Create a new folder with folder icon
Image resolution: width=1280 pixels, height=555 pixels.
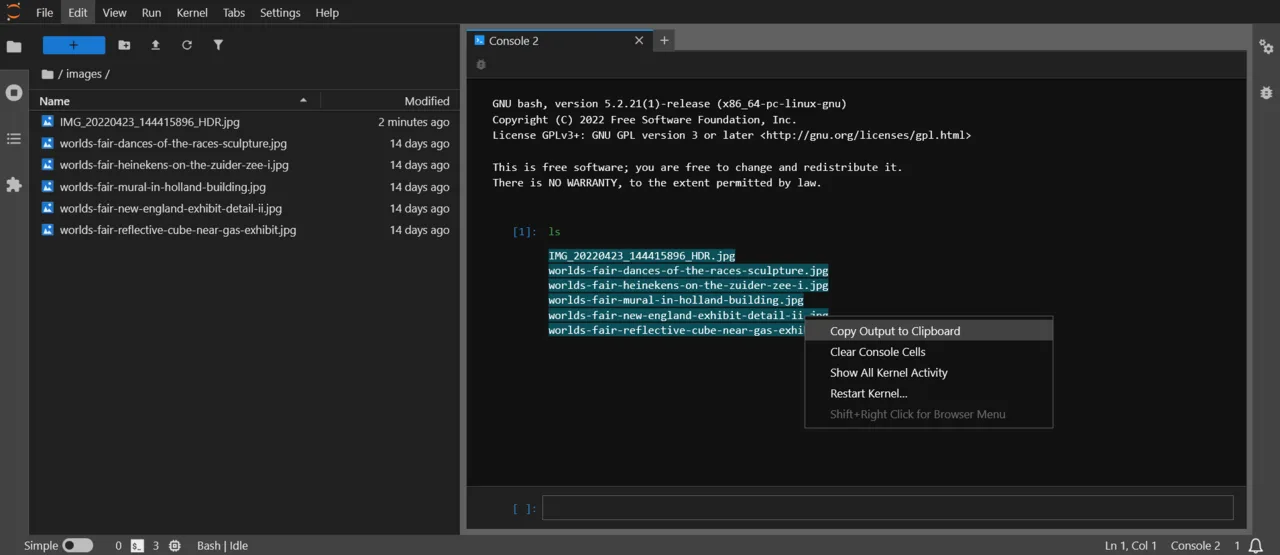click(124, 45)
